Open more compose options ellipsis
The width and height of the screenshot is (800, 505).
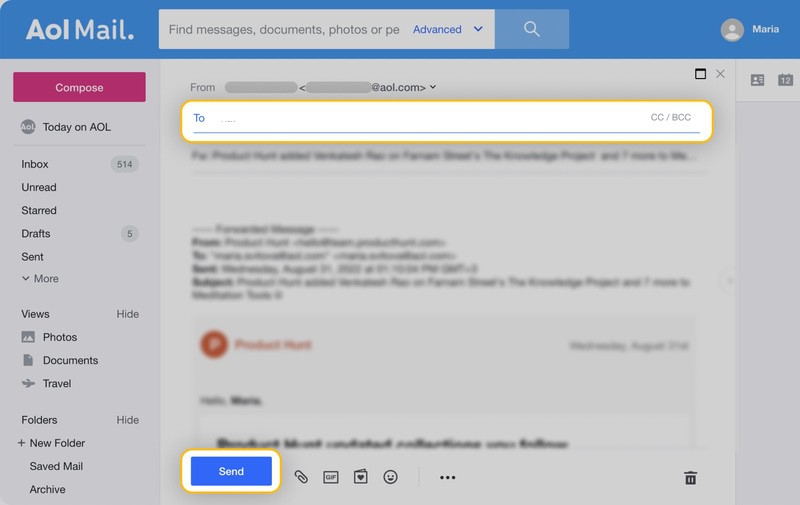[447, 477]
